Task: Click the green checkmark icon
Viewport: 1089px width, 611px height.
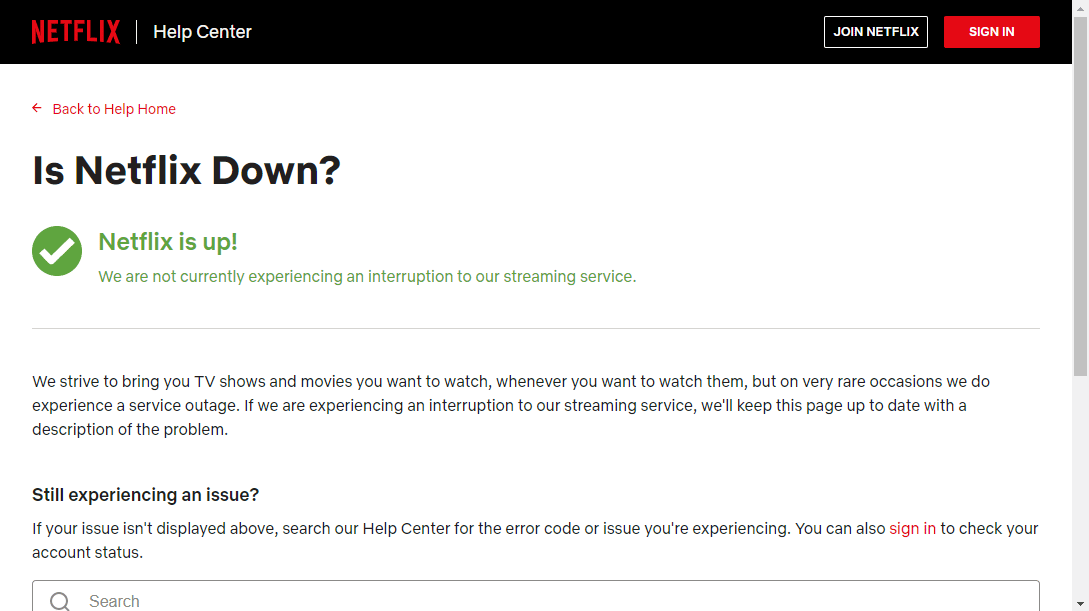Action: [x=57, y=251]
